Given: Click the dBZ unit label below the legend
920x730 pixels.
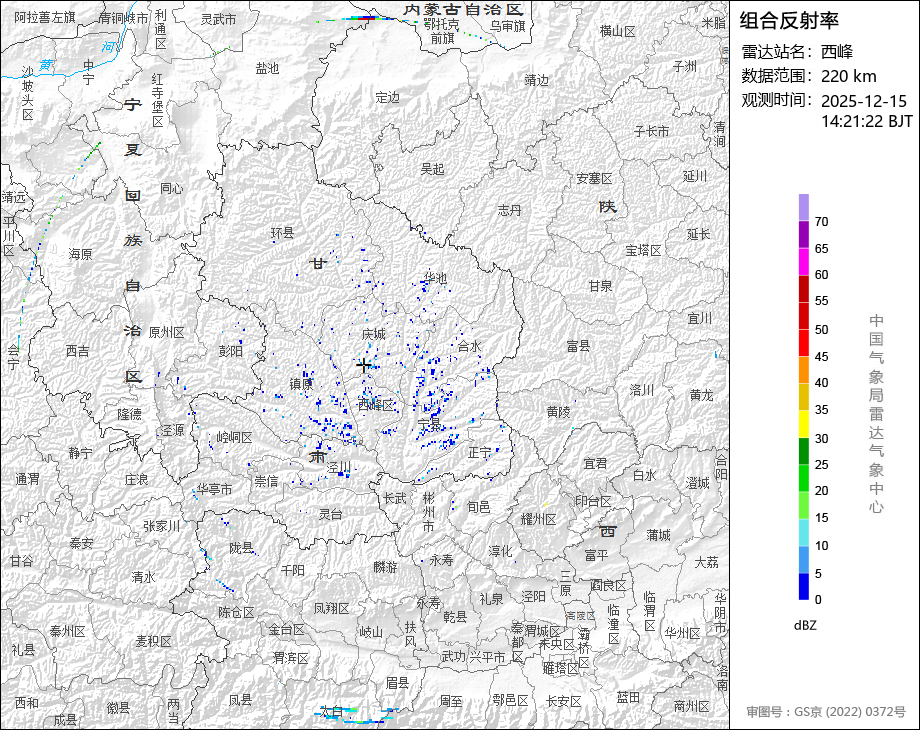Looking at the screenshot, I should pos(806,624).
